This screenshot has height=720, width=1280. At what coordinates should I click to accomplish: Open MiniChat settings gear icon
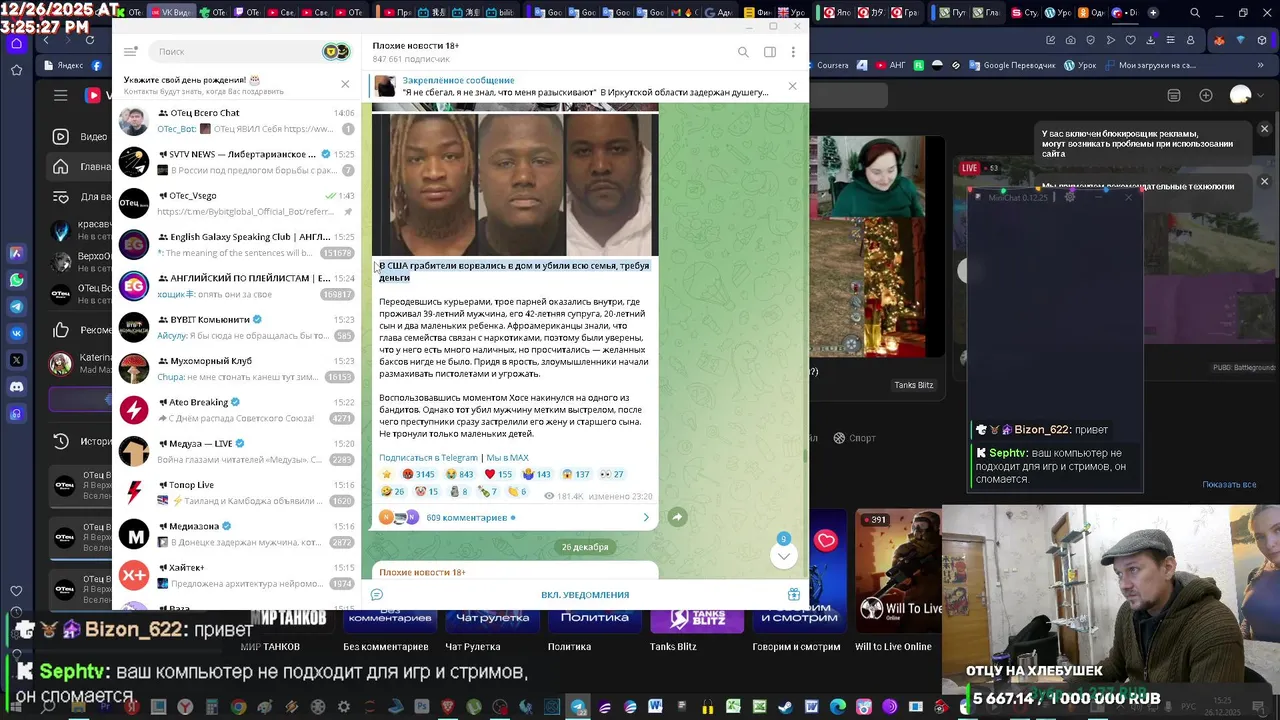click(1070, 197)
